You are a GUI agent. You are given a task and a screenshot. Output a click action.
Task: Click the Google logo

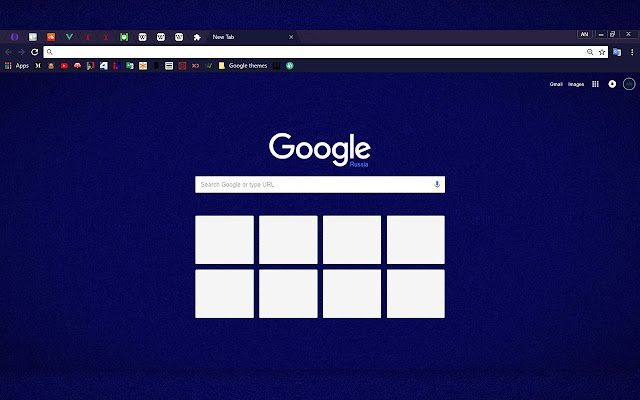[320, 149]
